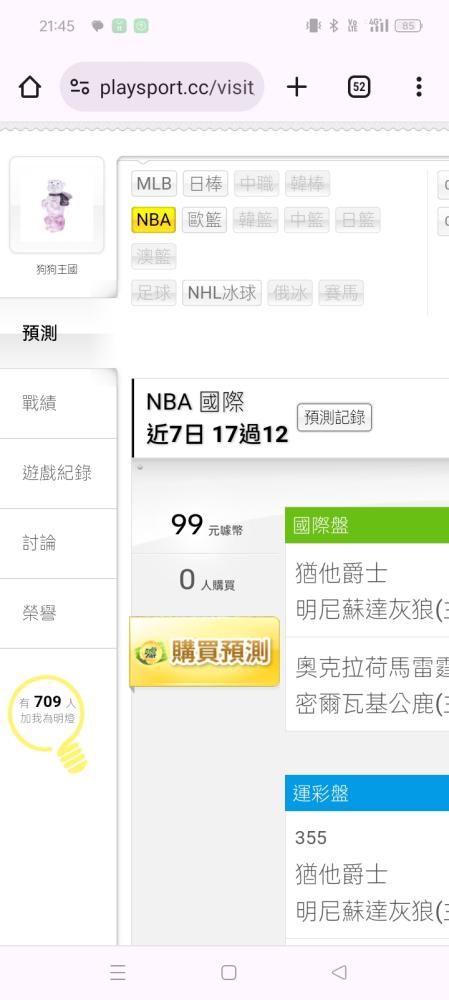
Task: Click the yellow 購買預測 button
Action: (205, 651)
